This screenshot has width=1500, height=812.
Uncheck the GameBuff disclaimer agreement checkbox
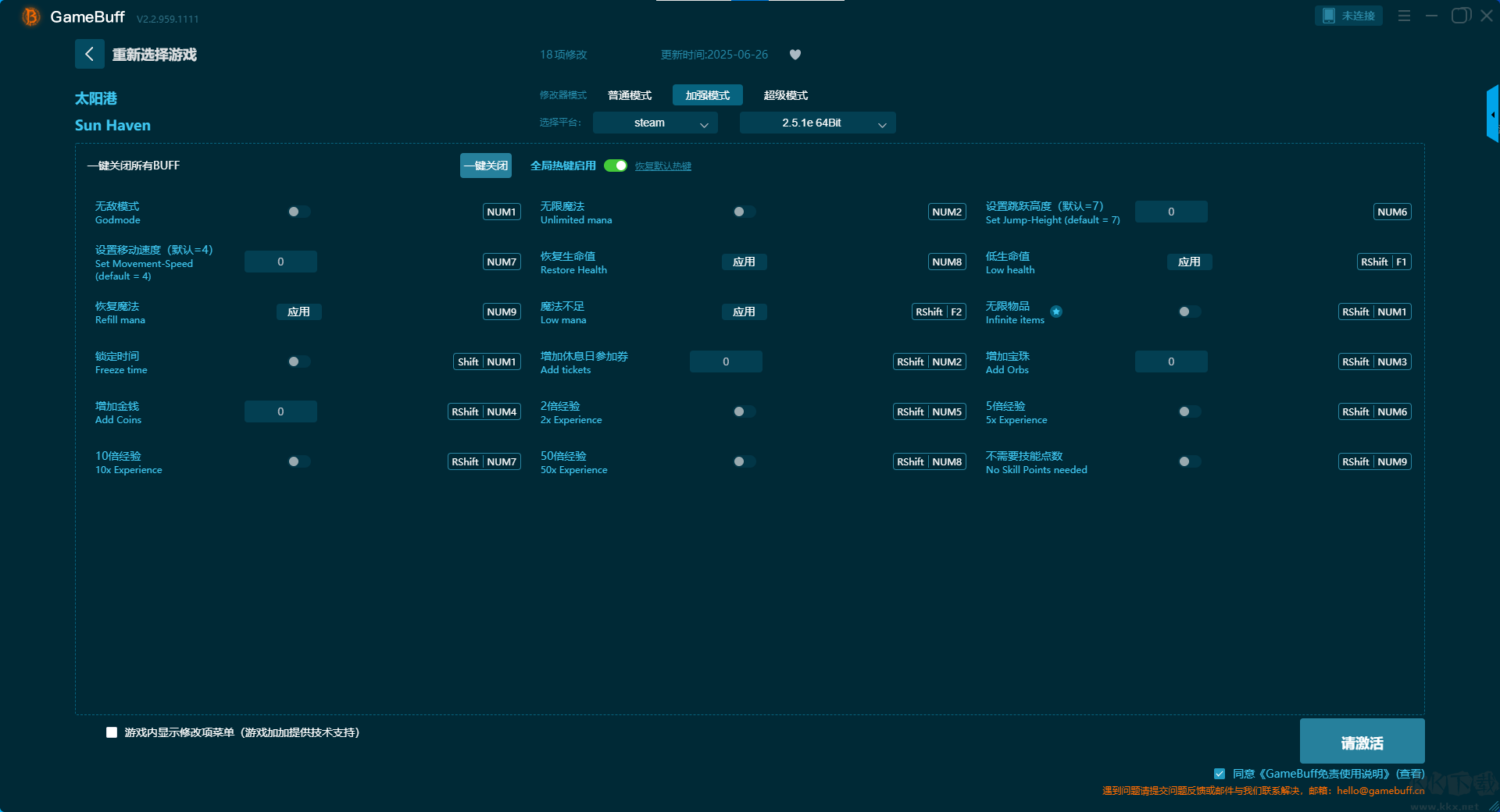1220,774
